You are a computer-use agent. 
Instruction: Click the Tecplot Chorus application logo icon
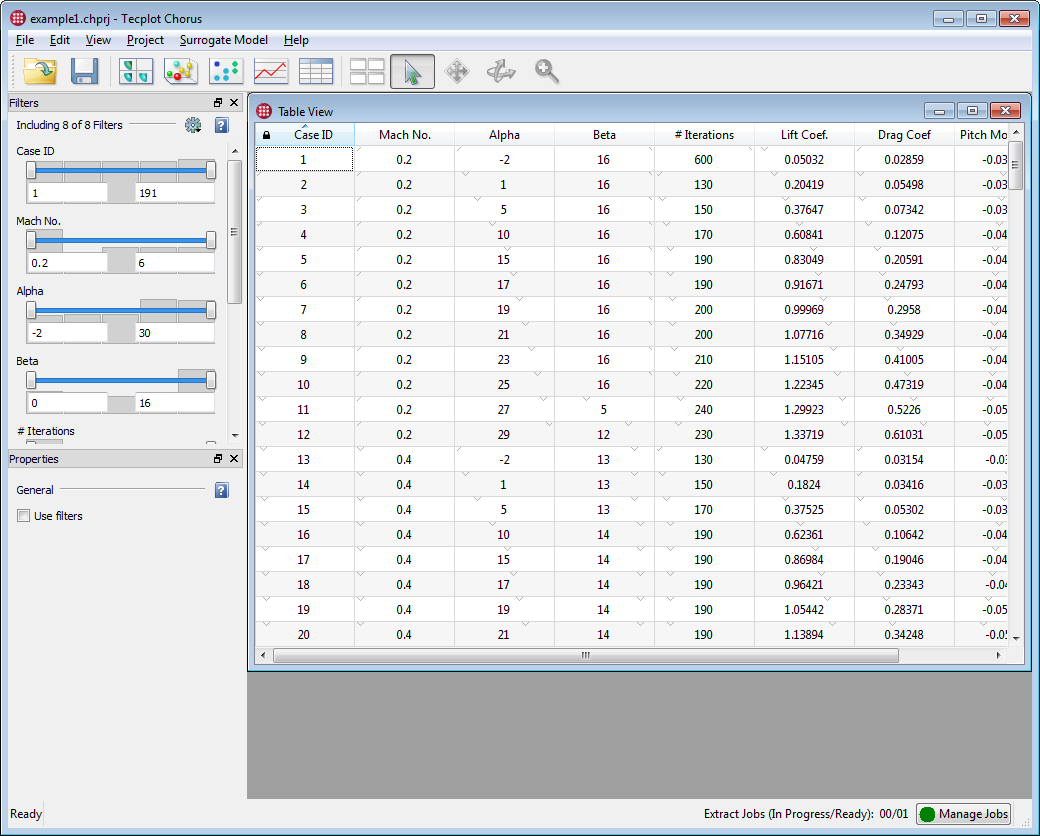18,19
